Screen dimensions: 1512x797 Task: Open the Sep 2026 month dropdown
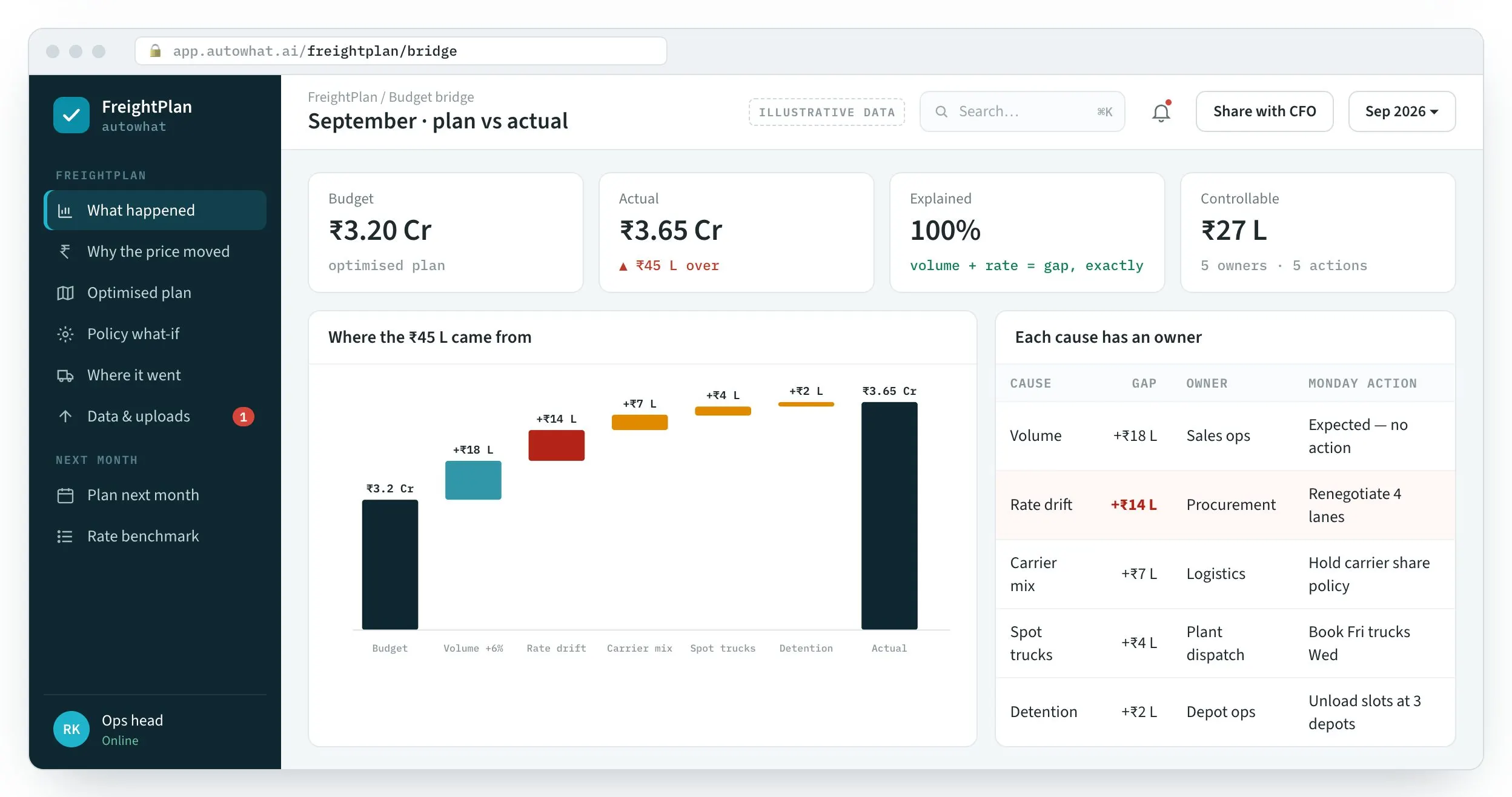1401,111
